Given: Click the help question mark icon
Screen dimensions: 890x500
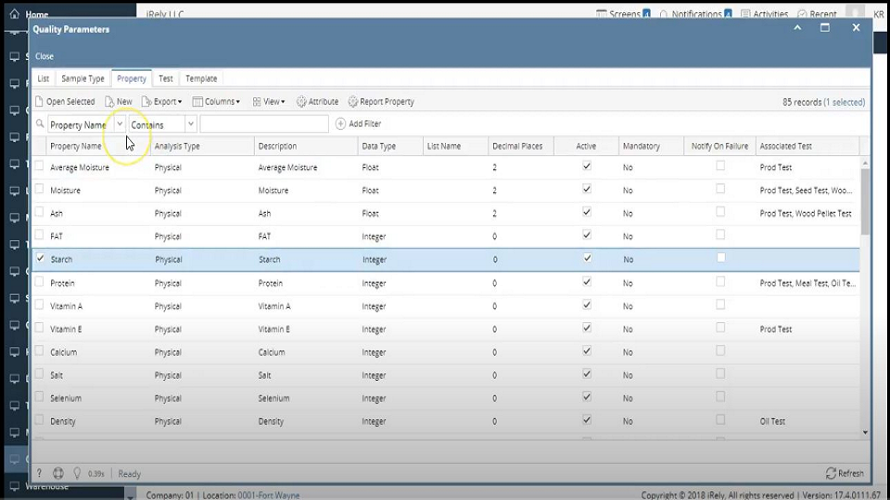Looking at the screenshot, I should [39, 473].
